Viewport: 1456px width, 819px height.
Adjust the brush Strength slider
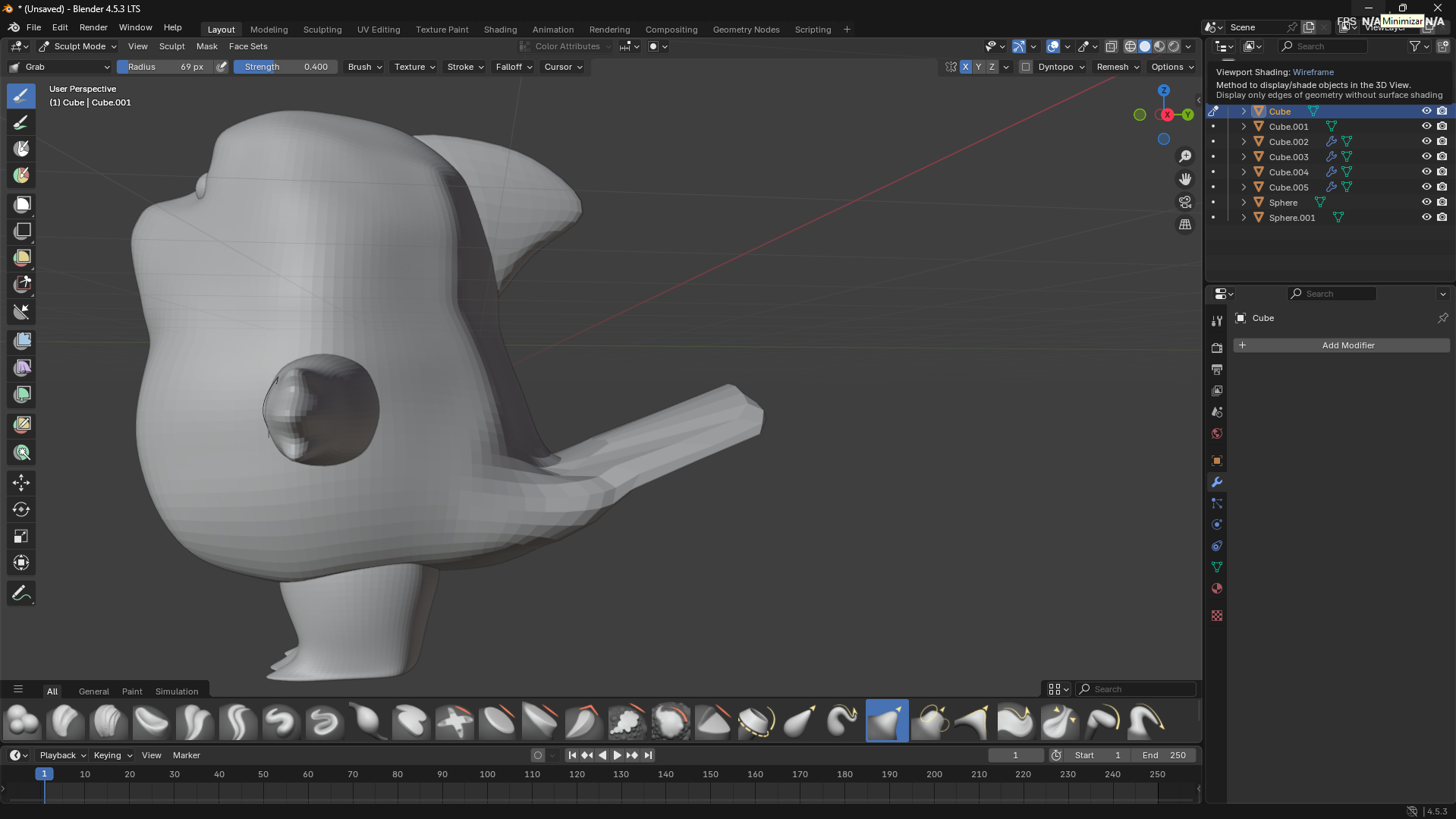pos(285,67)
